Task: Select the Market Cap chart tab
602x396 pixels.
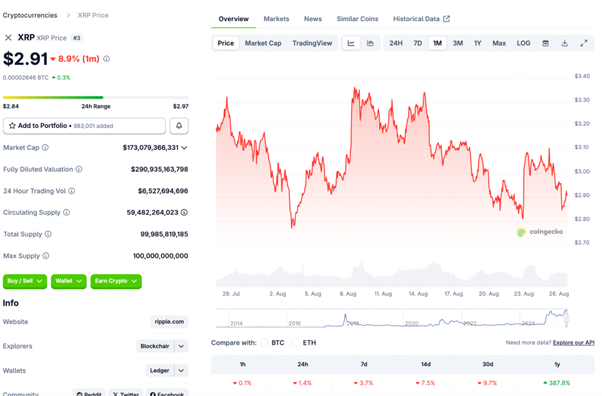Action: point(263,43)
